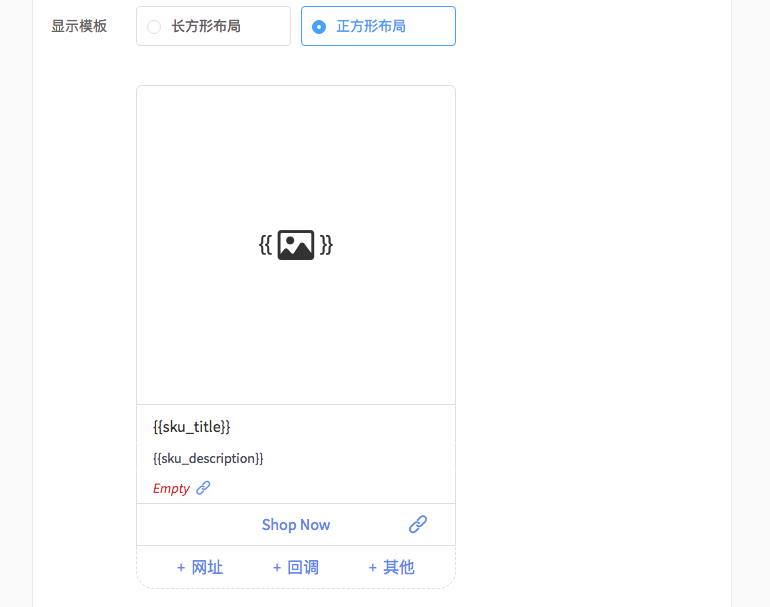This screenshot has width=770, height=607.
Task: Add a 网址 button
Action: [x=200, y=567]
